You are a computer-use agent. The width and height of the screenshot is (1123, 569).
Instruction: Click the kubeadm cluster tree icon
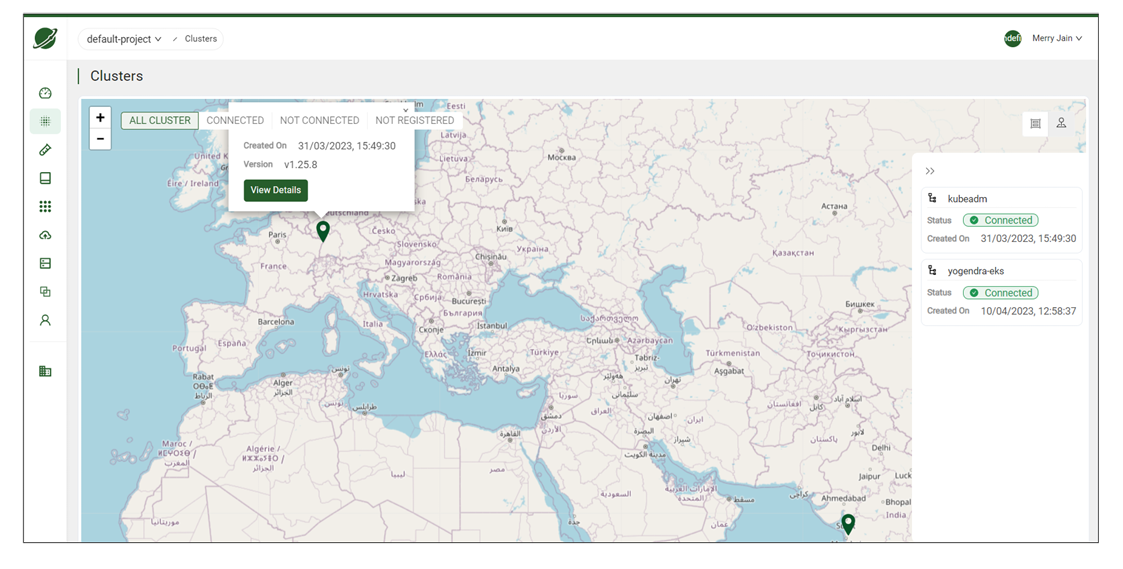(x=932, y=199)
